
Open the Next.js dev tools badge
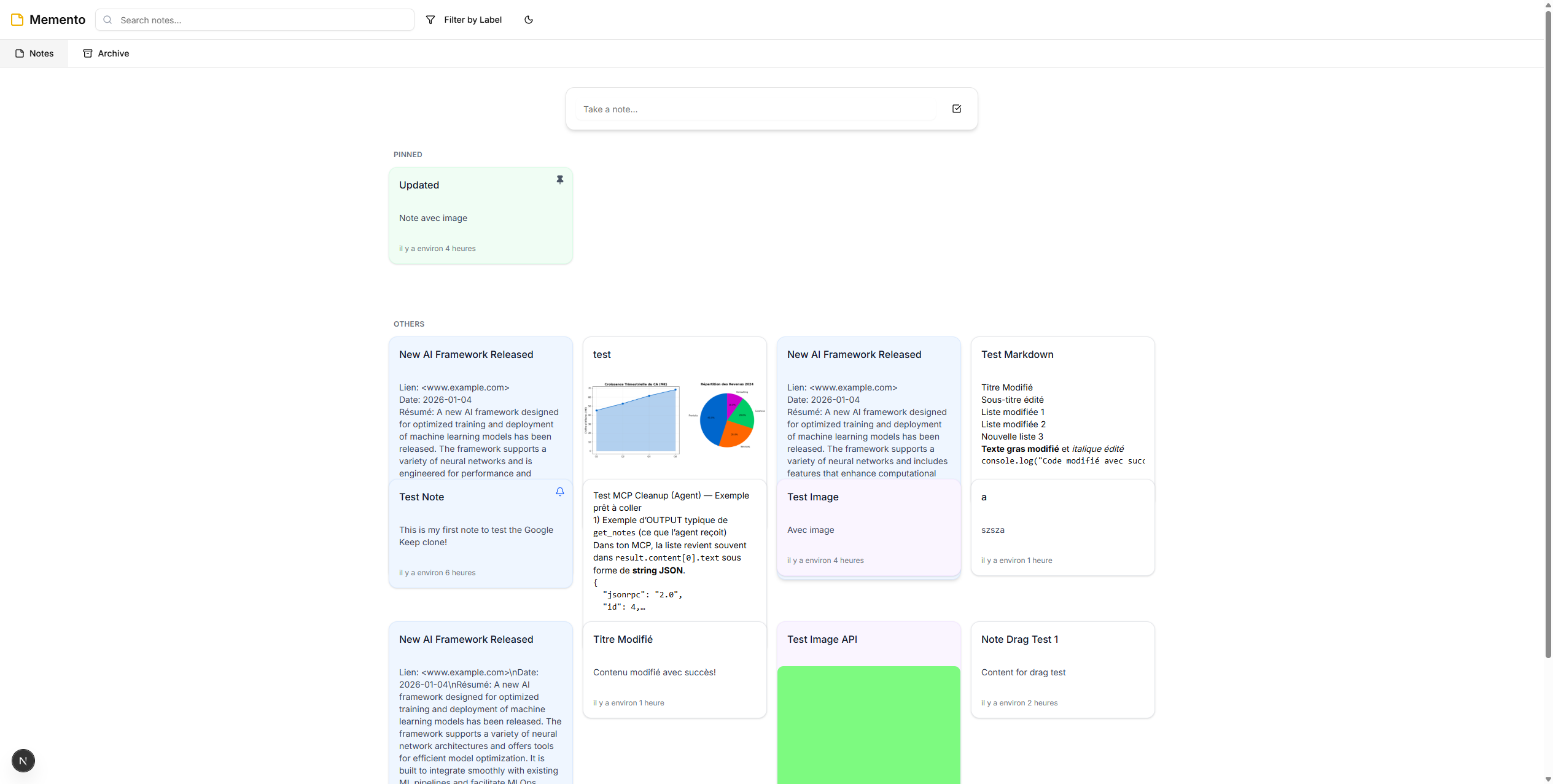(23, 761)
